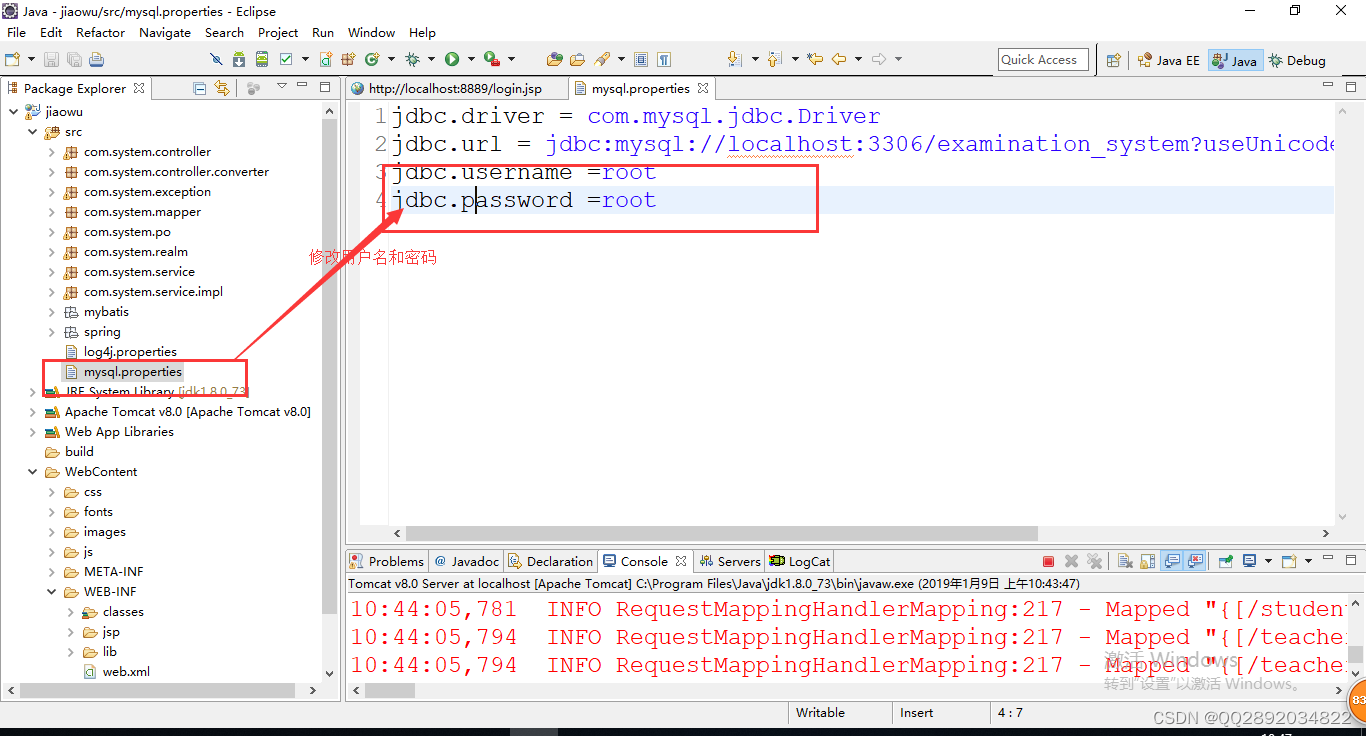Switch to the Java EE perspective
Viewport: 1366px width, 736px height.
[1168, 61]
